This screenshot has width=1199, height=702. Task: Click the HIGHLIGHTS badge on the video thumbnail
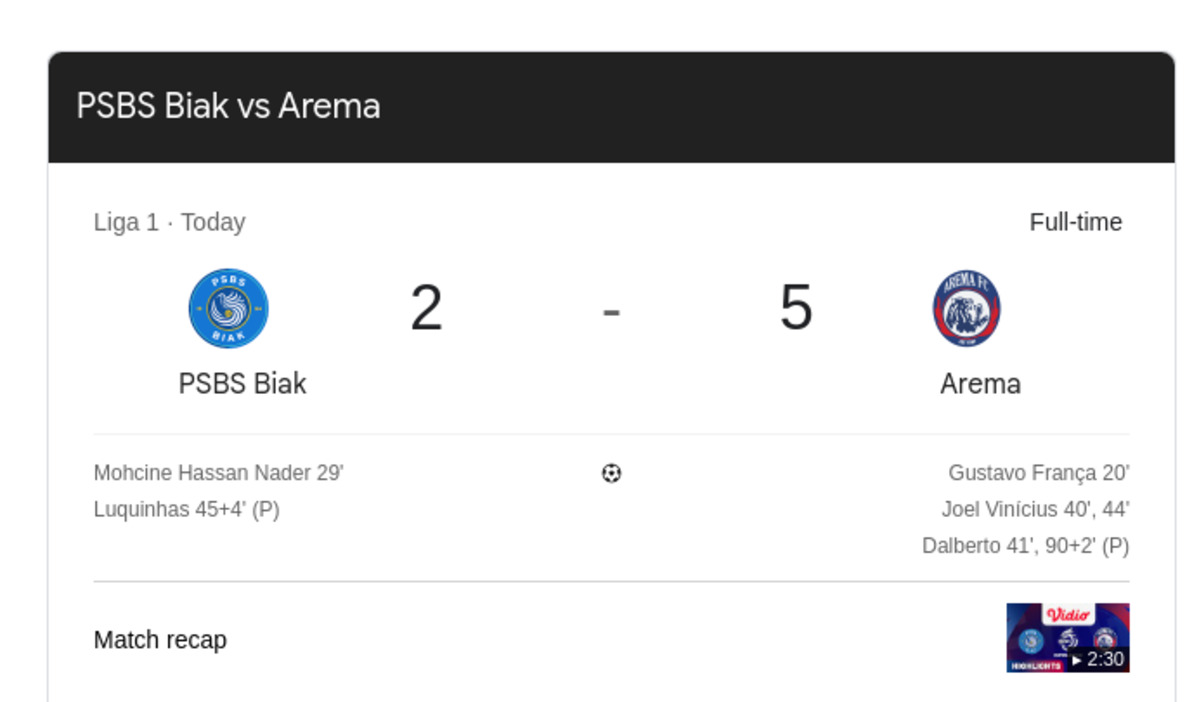(x=1036, y=666)
